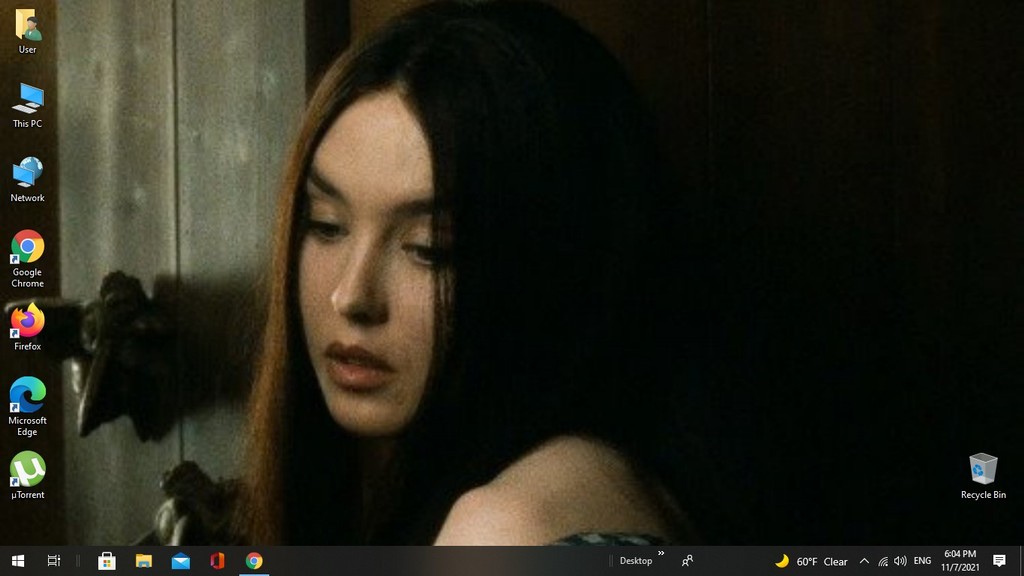Change input language ENG indicator
The image size is (1024, 576).
coord(922,561)
